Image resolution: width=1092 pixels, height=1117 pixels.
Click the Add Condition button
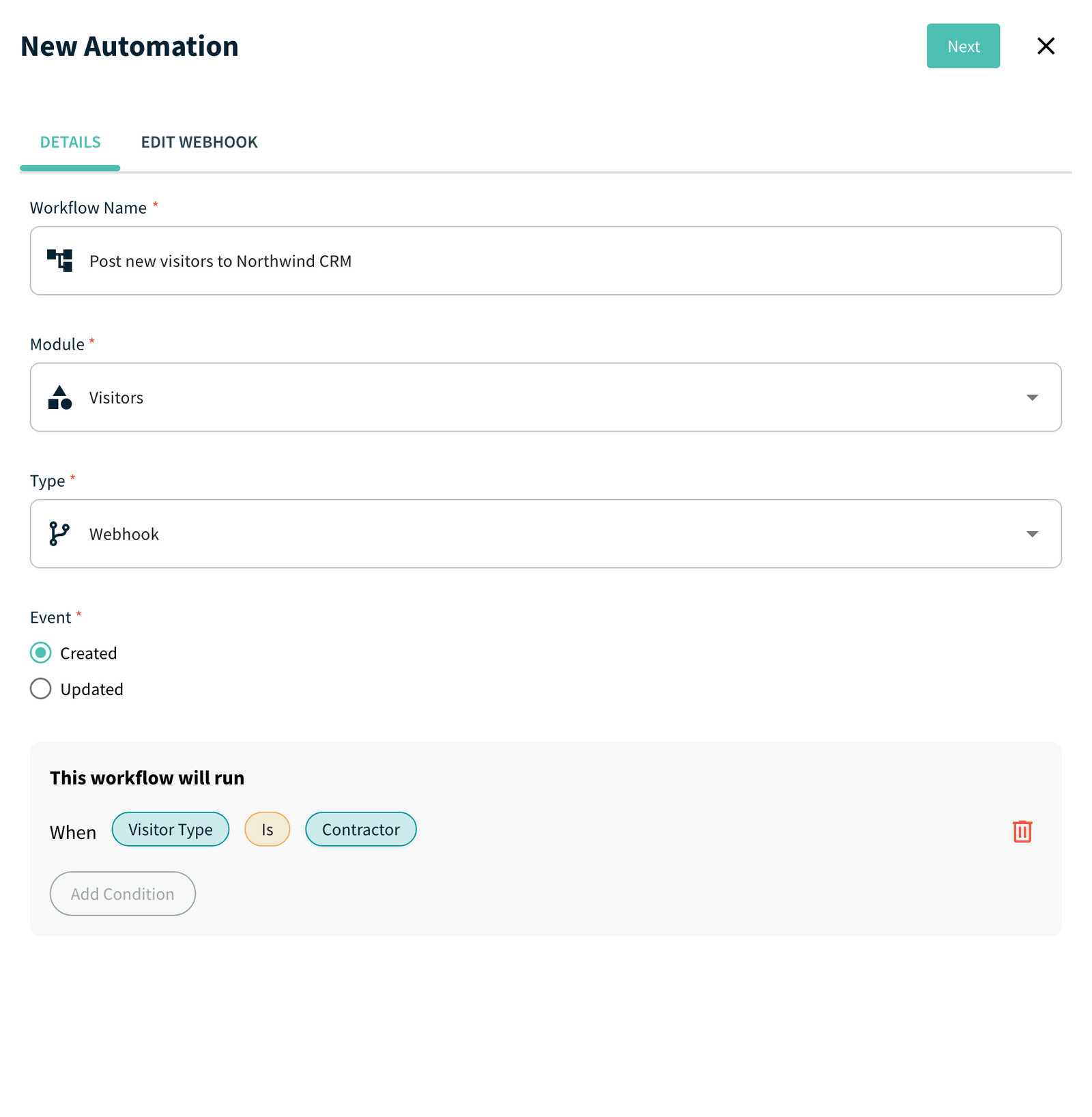tap(123, 894)
